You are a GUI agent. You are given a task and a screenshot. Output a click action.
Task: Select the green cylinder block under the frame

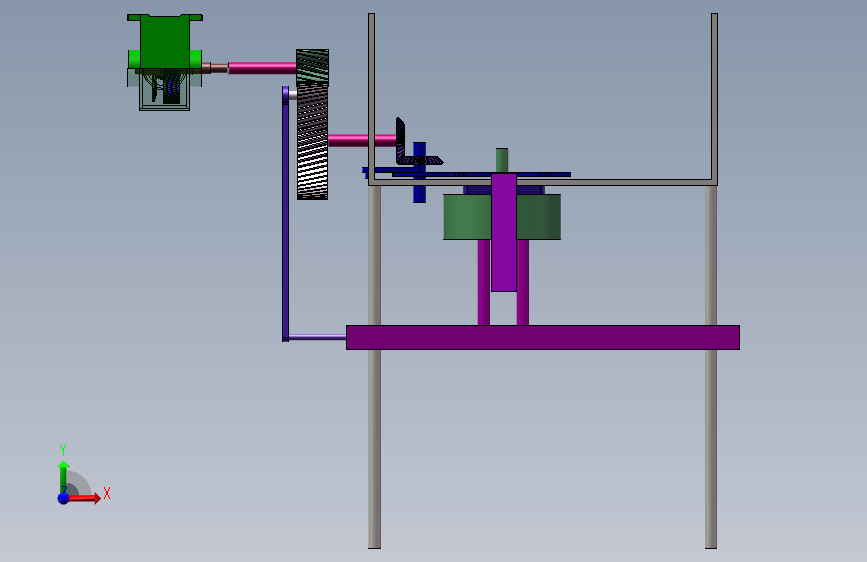pos(467,217)
